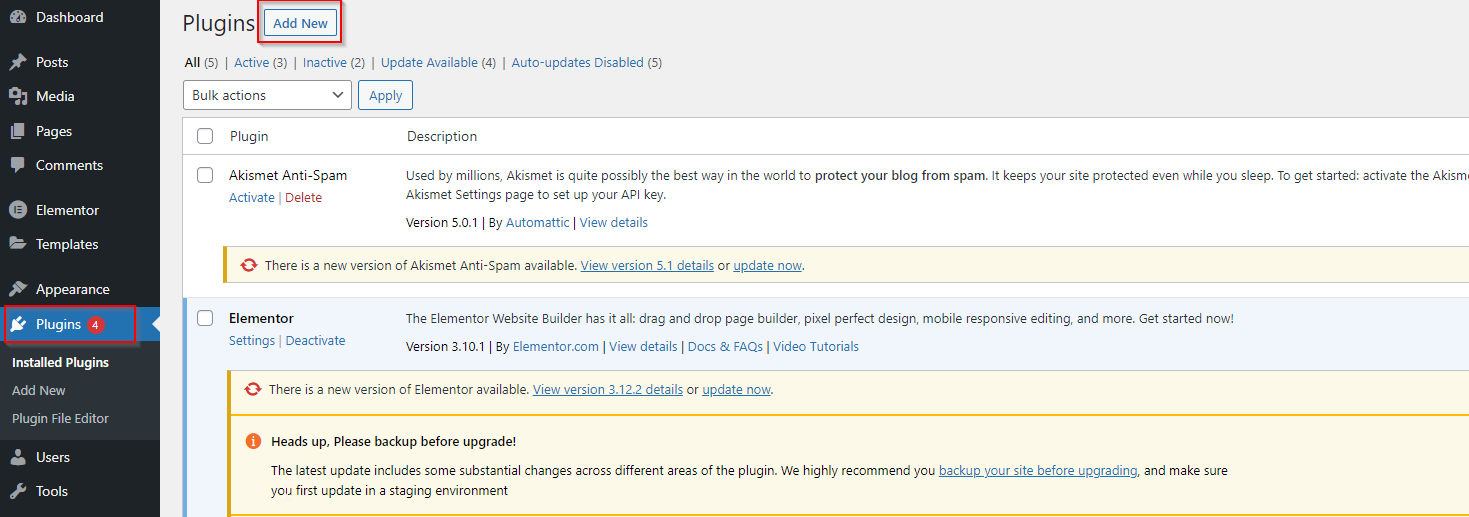Click View version 5.1 details link

pos(647,265)
